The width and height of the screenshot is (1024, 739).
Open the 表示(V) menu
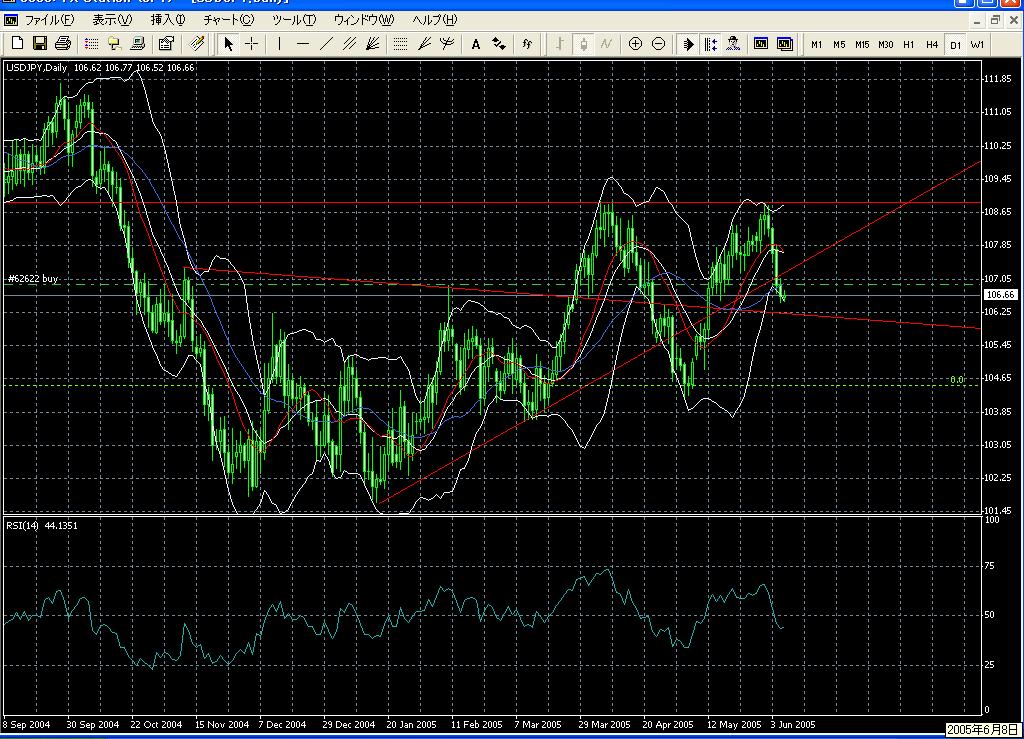pos(112,20)
